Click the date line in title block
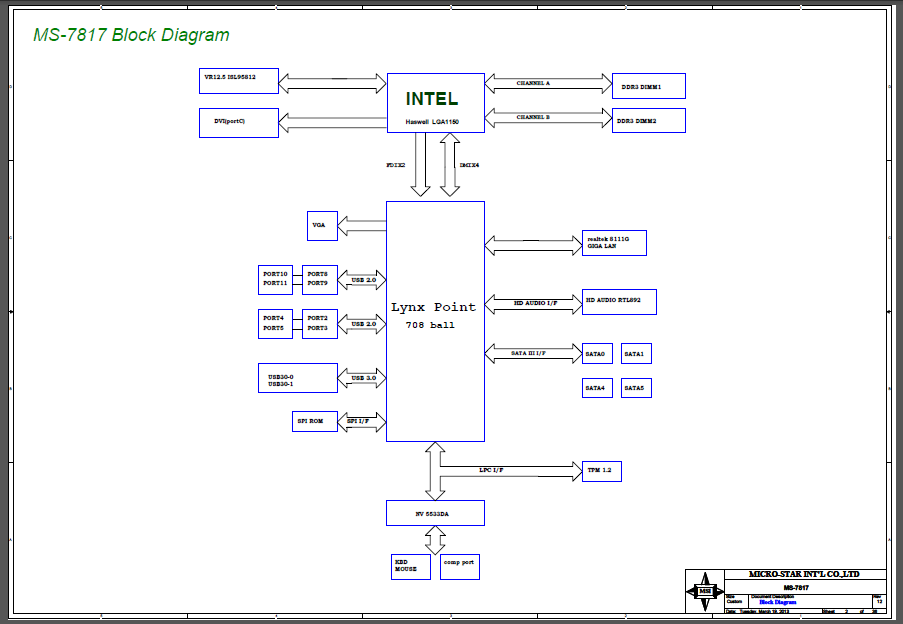The width and height of the screenshot is (903, 624). (758, 611)
